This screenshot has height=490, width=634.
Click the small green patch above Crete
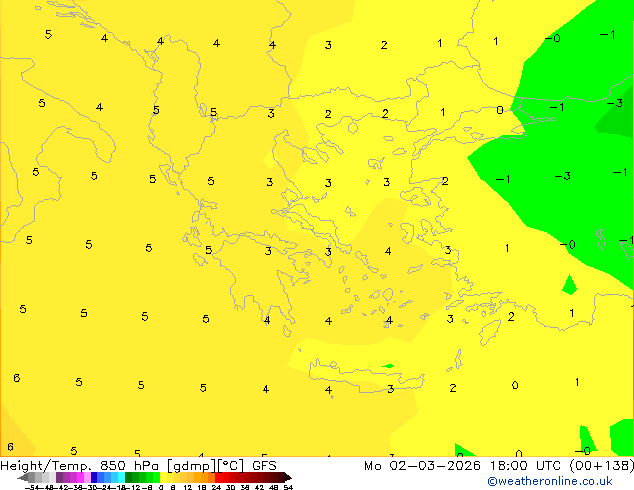387,366
